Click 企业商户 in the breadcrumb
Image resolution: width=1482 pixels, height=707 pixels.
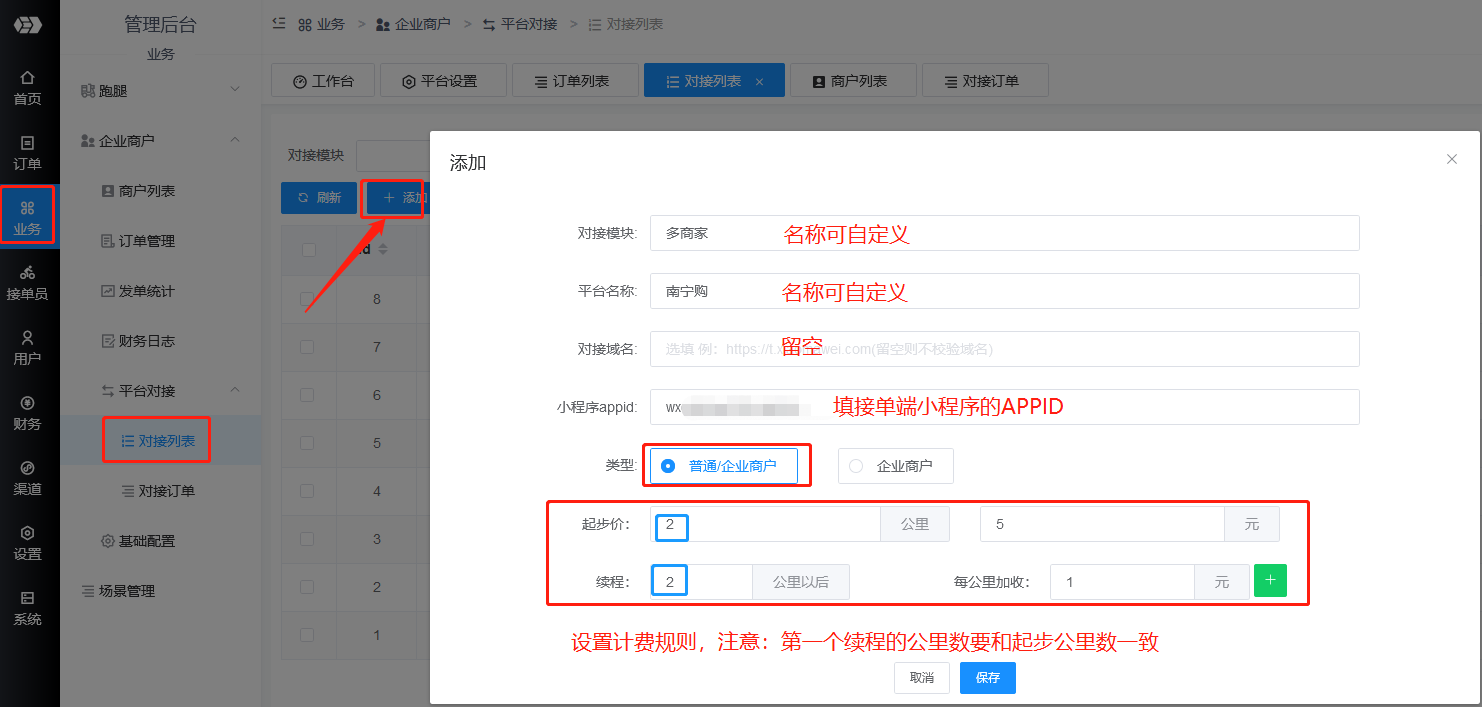[413, 23]
